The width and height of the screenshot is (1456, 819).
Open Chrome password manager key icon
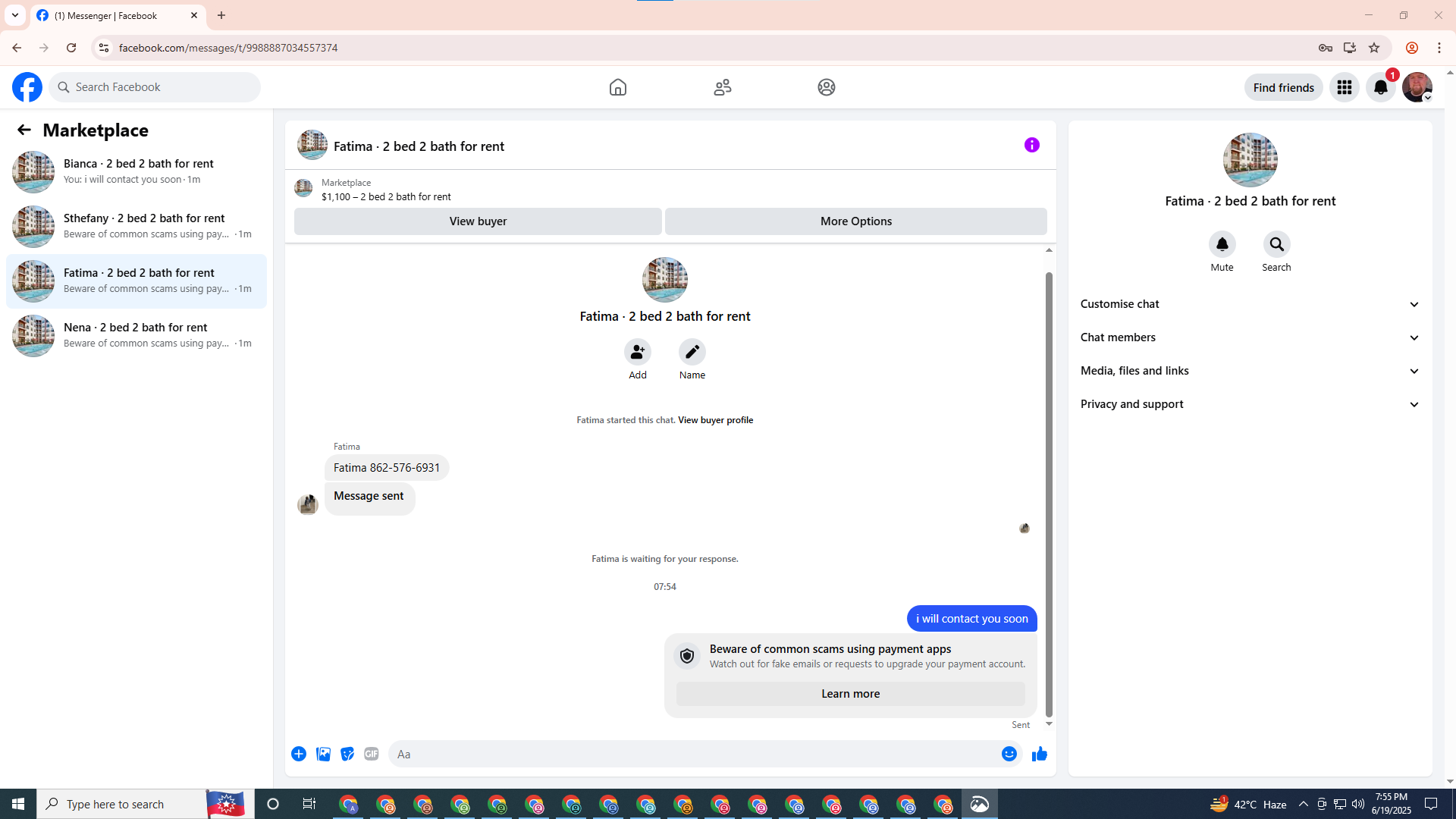click(x=1326, y=48)
